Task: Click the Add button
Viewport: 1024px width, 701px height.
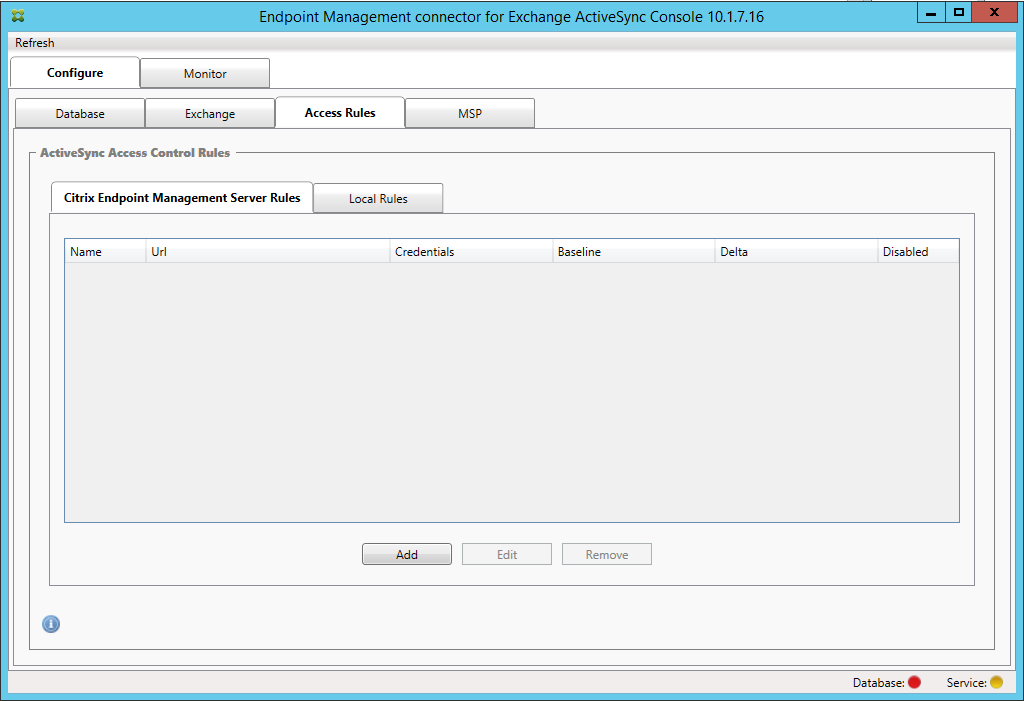Action: [406, 554]
